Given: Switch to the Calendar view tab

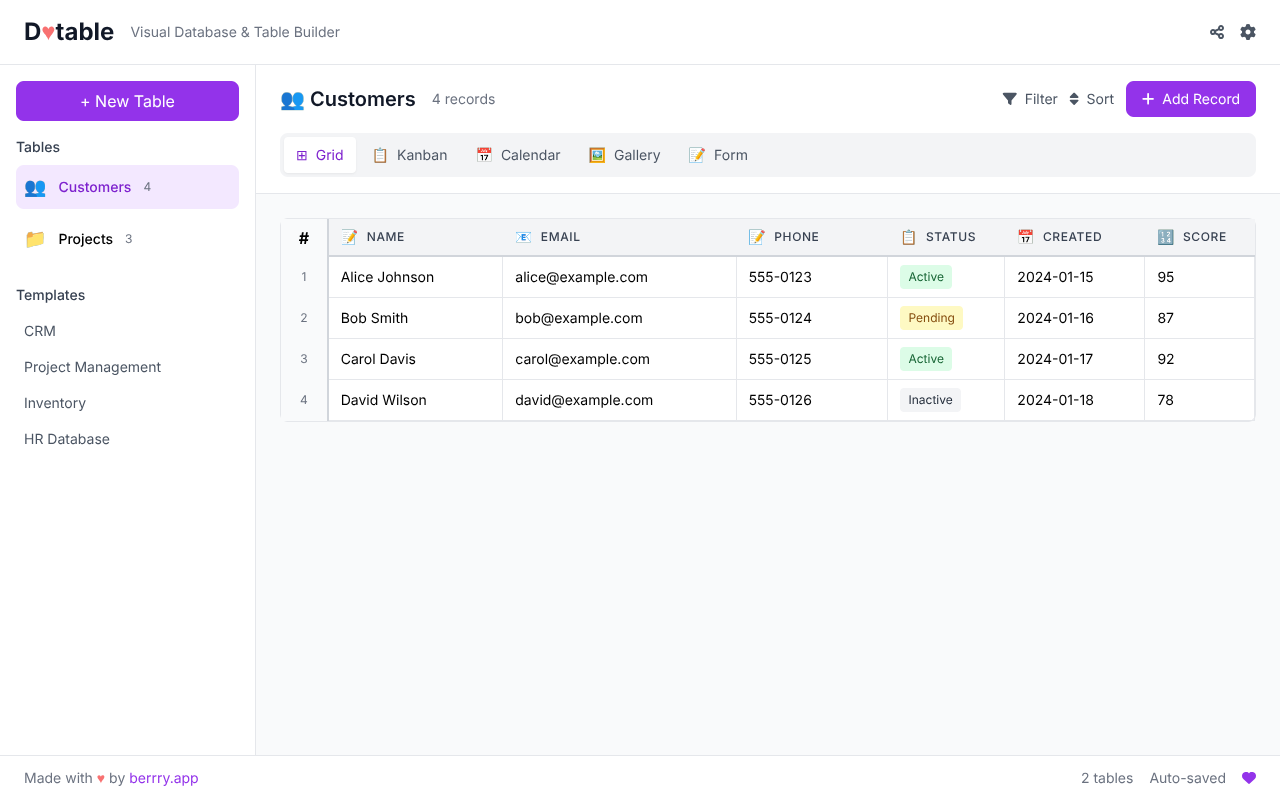Looking at the screenshot, I should coord(518,155).
